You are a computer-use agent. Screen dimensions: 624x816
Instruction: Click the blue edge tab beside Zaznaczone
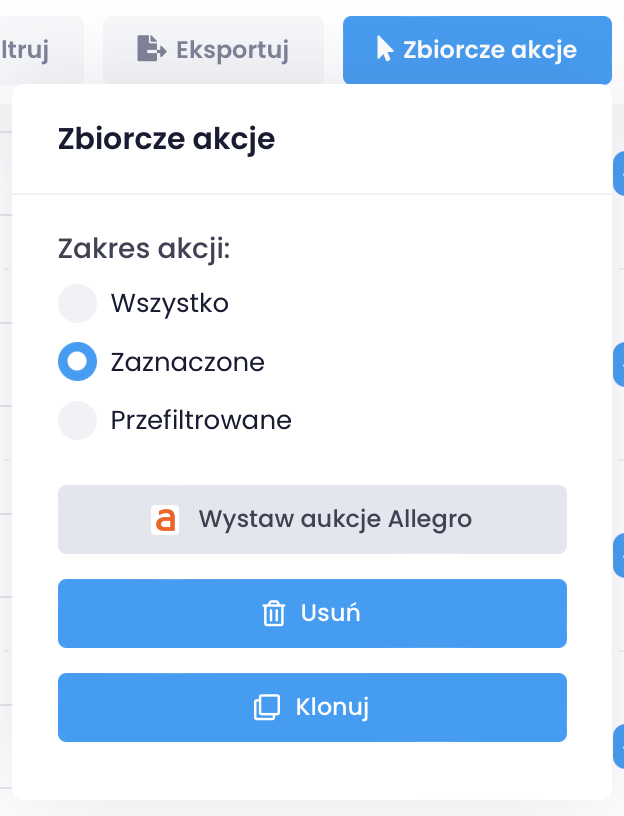click(x=618, y=362)
